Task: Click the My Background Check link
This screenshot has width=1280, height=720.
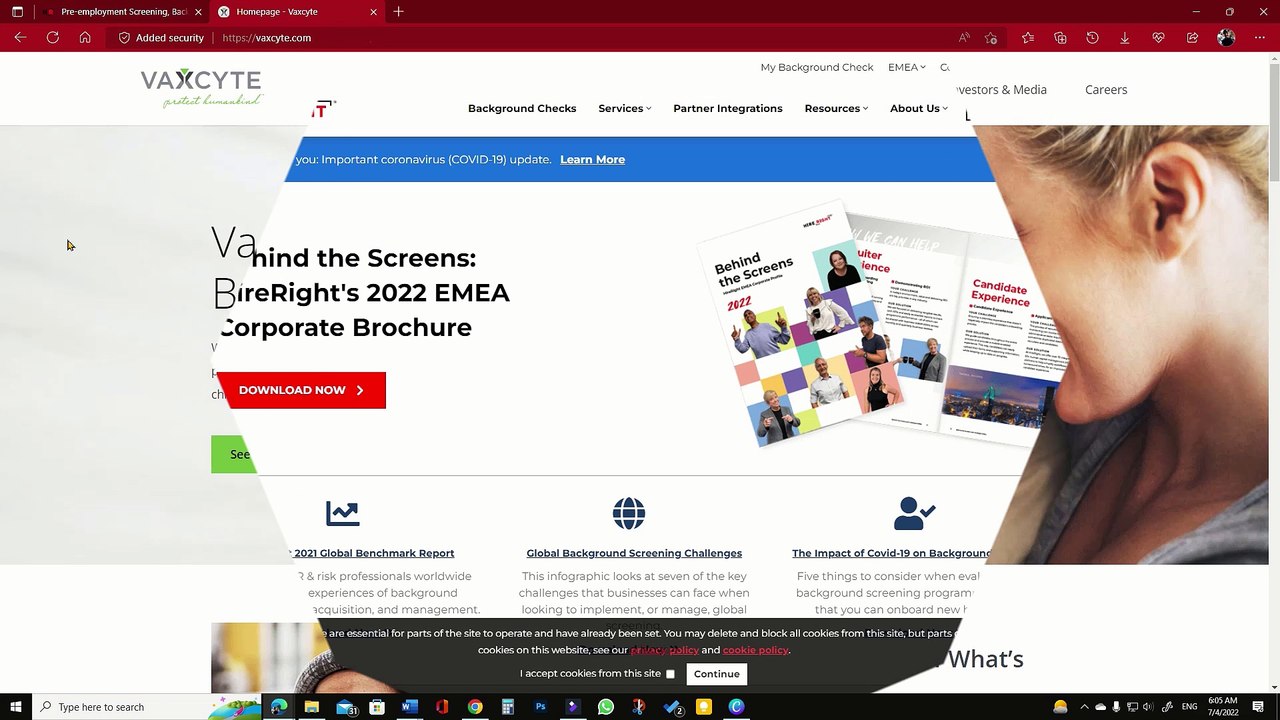Action: 817,67
